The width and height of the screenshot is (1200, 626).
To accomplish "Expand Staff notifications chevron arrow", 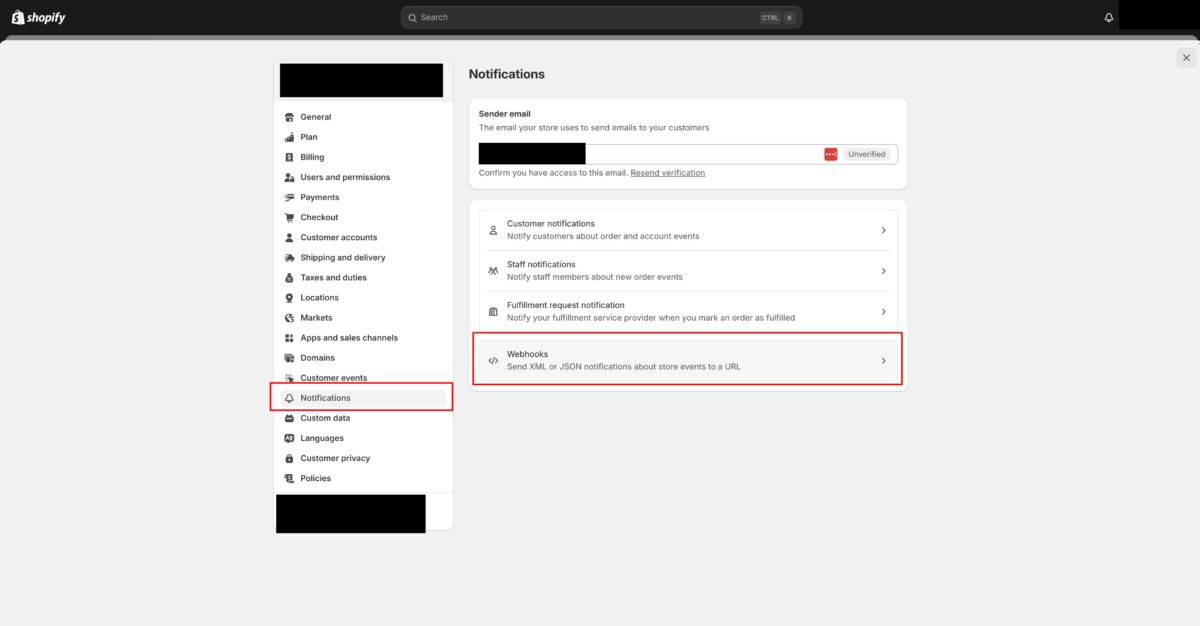I will (x=883, y=271).
